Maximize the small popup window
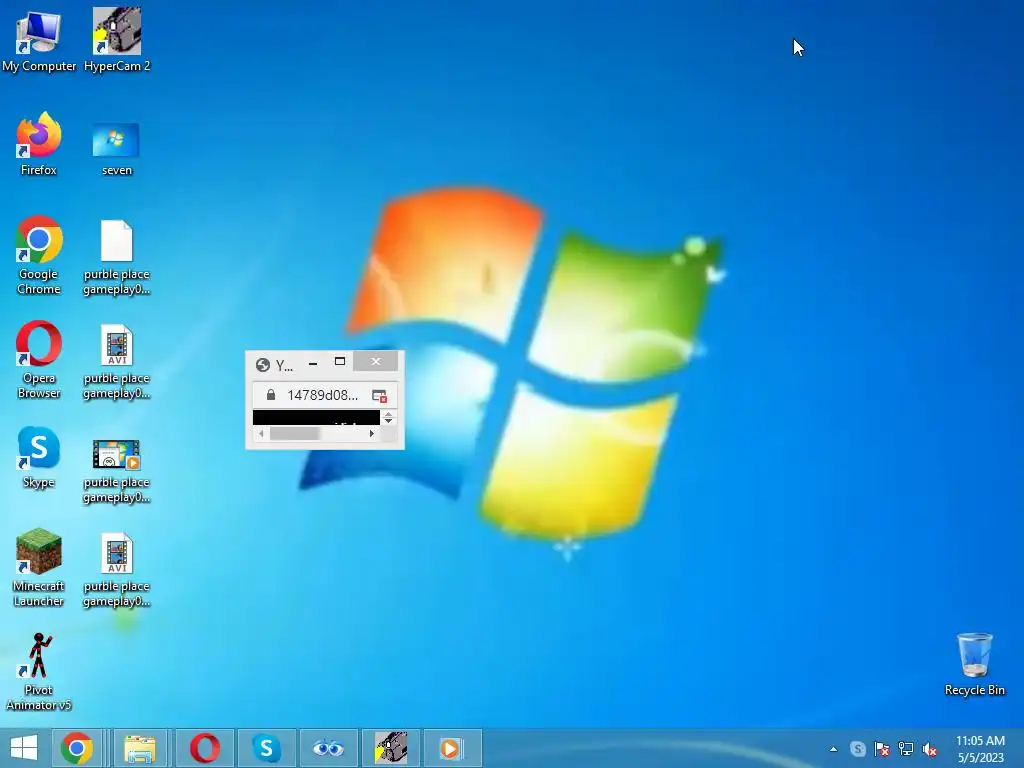The width and height of the screenshot is (1024, 768). (340, 361)
